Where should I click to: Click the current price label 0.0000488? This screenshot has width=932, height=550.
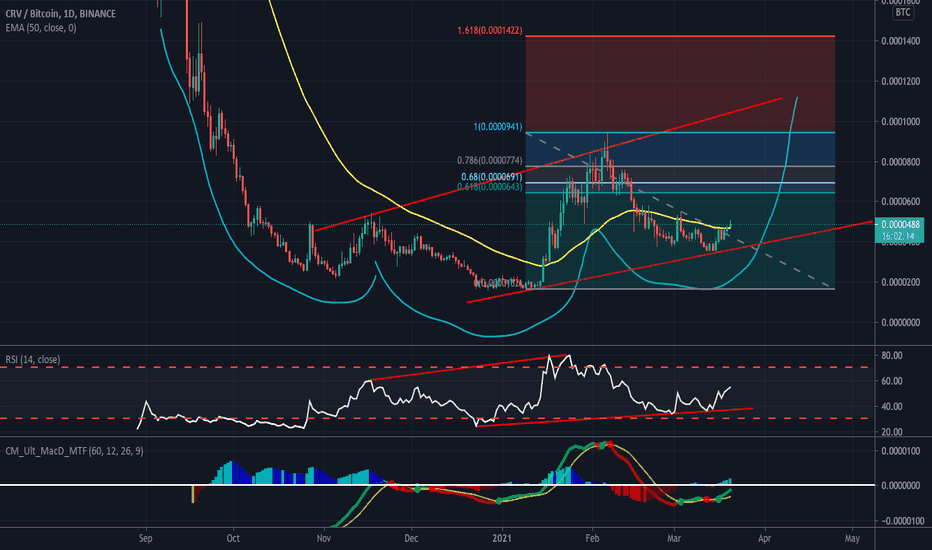[x=900, y=224]
